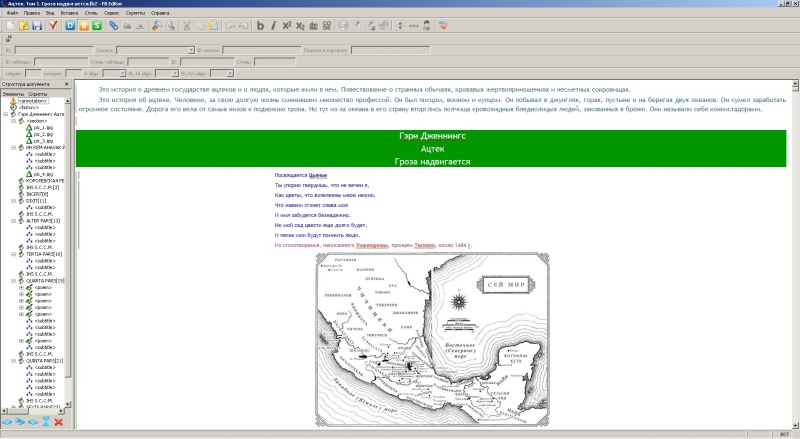The image size is (800, 439).
Task: Collapse the DIXIT[11] tree node
Action: click(x=14, y=201)
